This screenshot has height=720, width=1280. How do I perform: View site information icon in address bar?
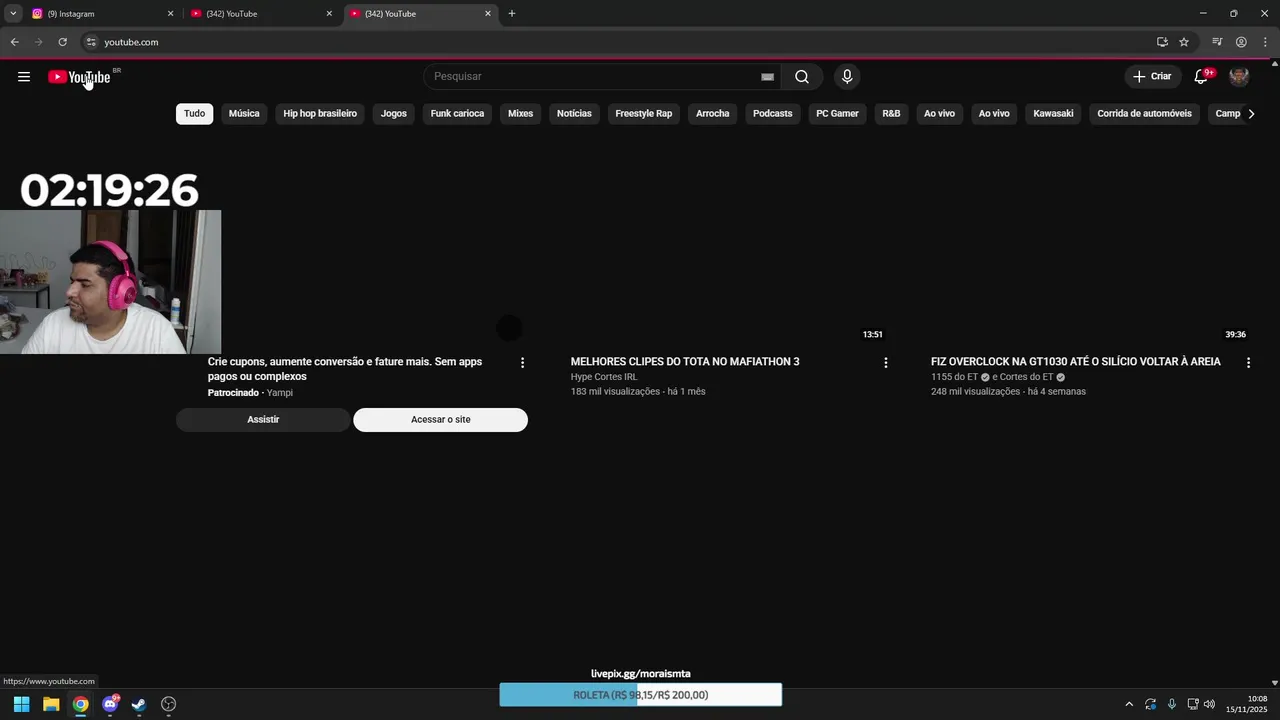[x=91, y=42]
